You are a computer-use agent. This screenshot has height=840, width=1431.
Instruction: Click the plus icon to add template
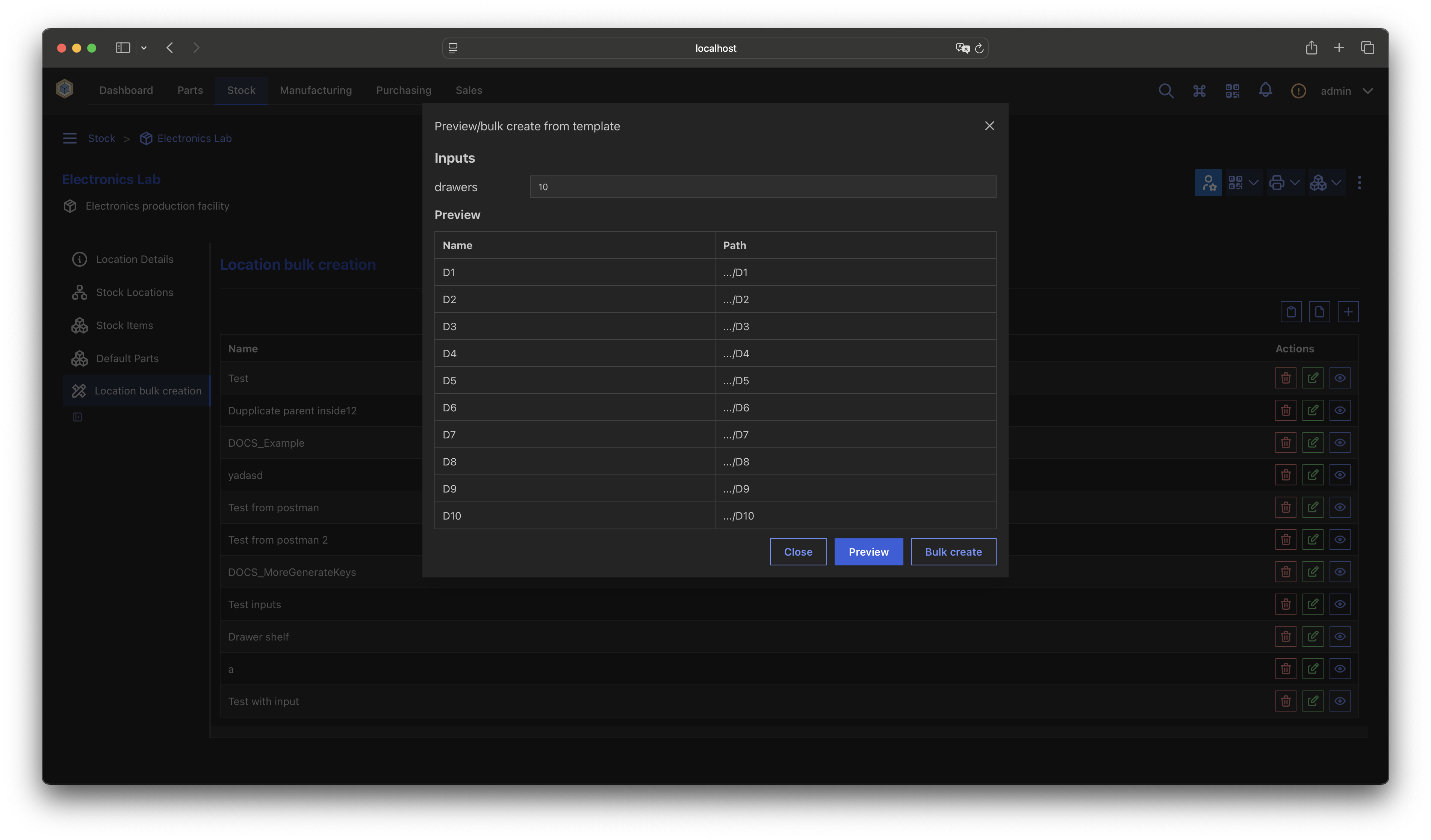click(x=1348, y=311)
